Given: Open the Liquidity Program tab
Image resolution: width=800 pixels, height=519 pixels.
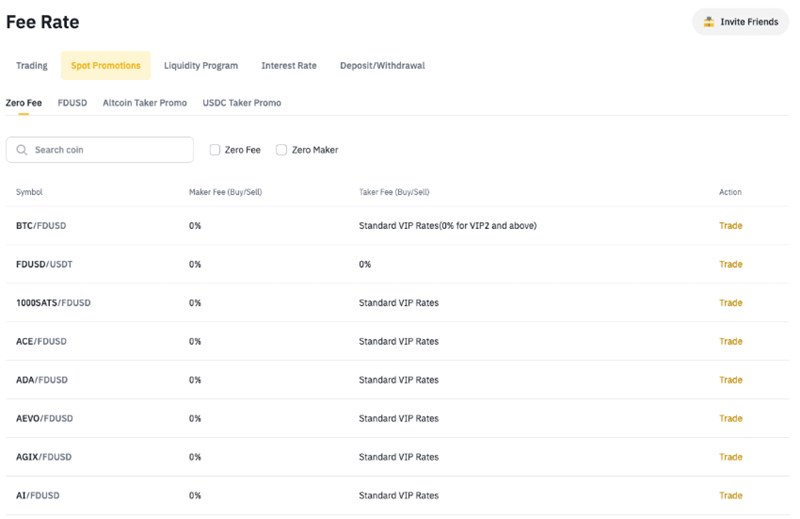Looking at the screenshot, I should (201, 66).
